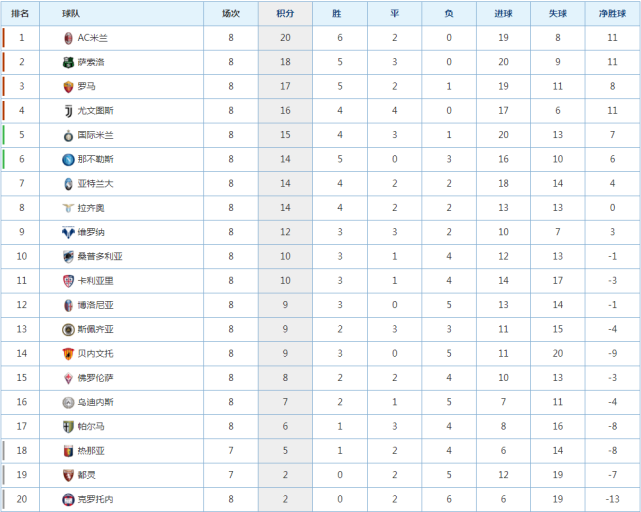641x512 pixels.
Task: Click the 排名 header cell
Action: 21,14
